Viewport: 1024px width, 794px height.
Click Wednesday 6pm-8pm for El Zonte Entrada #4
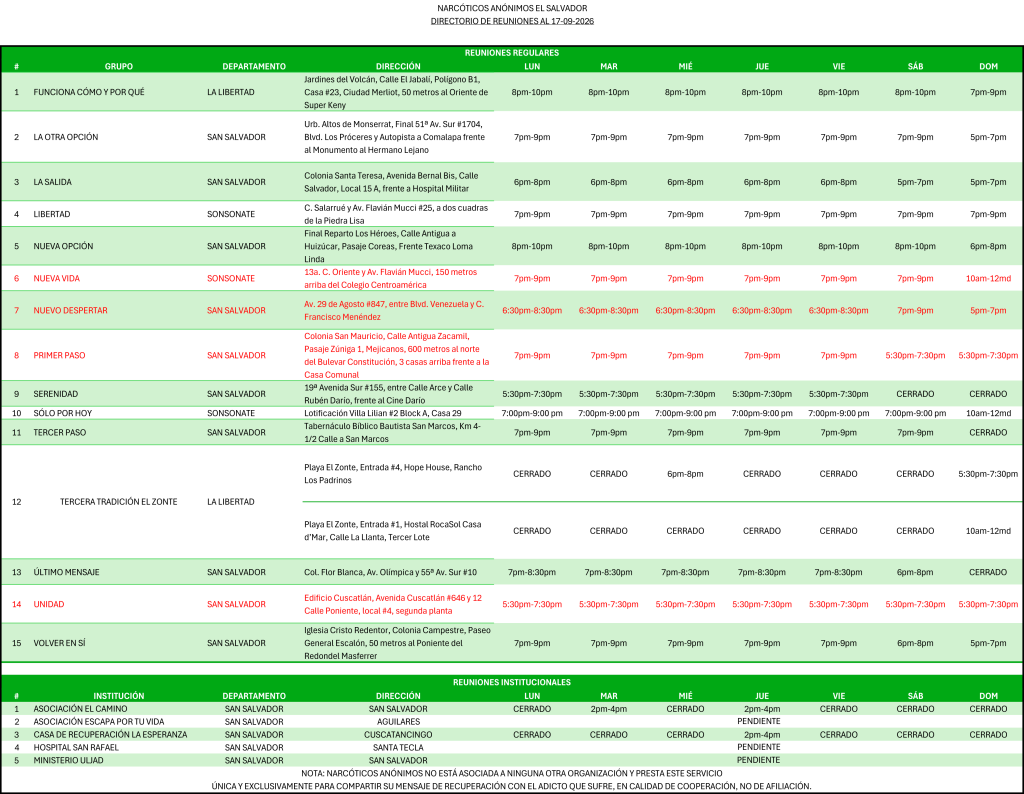click(x=685, y=473)
